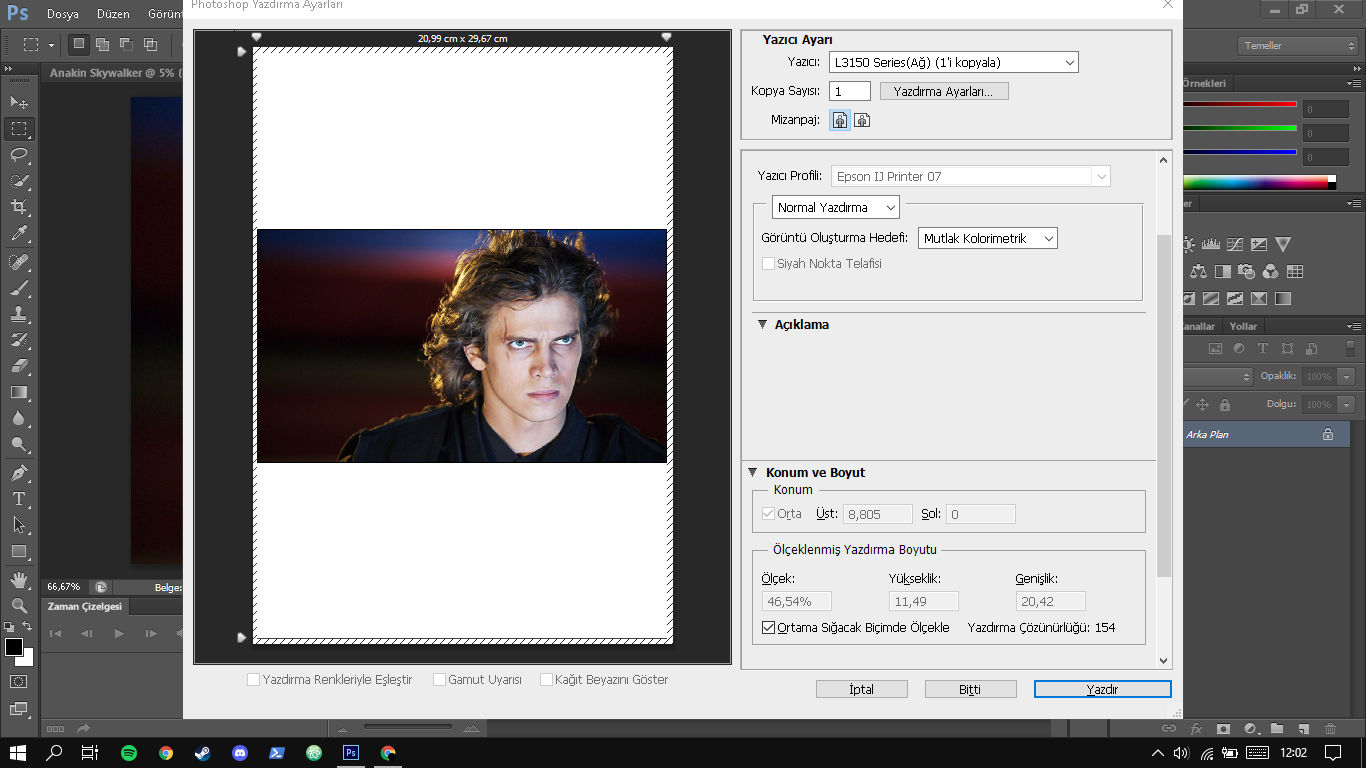Viewport: 1366px width, 768px height.
Task: Select the Eyedropper tool
Action: click(x=19, y=234)
